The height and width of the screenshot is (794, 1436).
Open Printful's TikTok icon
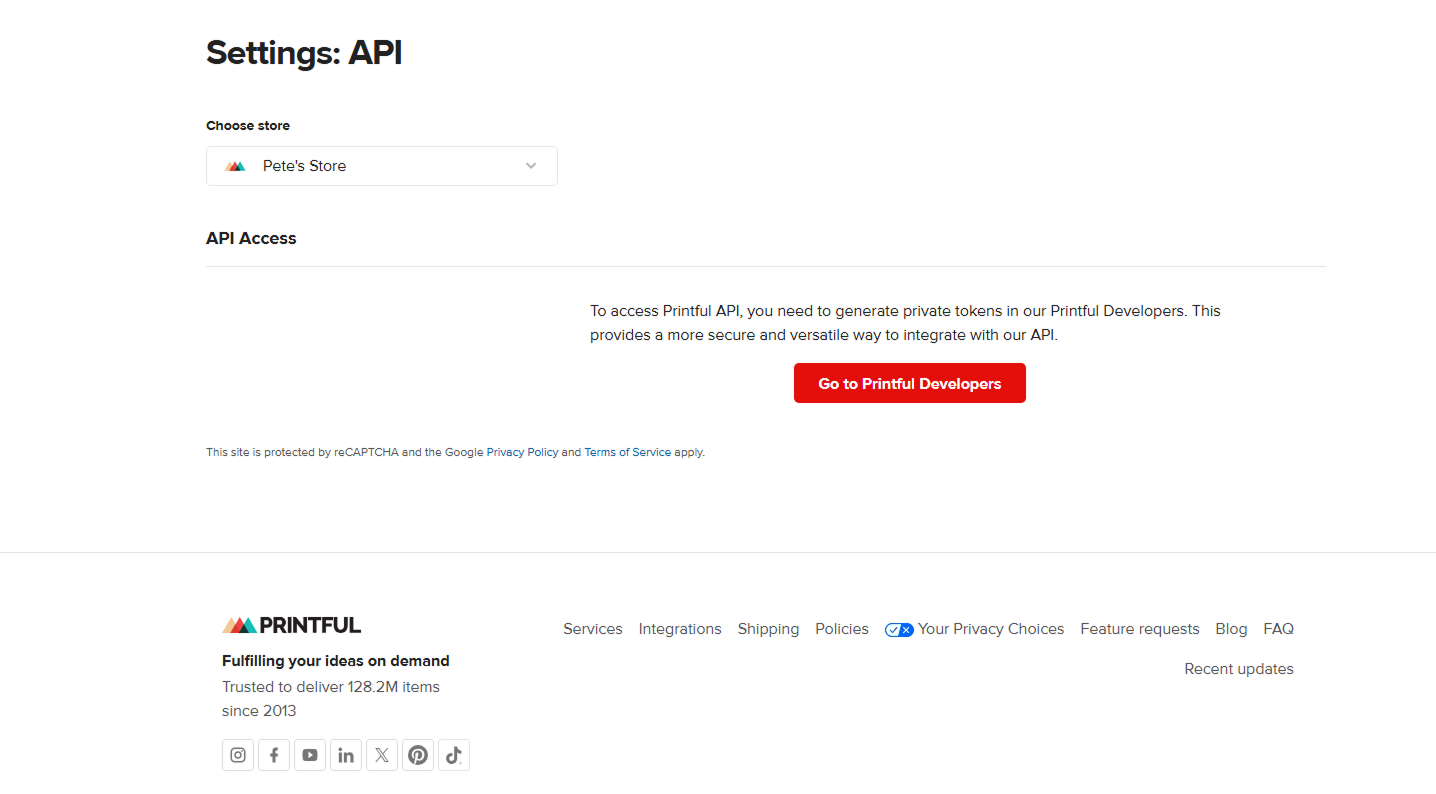click(x=454, y=755)
